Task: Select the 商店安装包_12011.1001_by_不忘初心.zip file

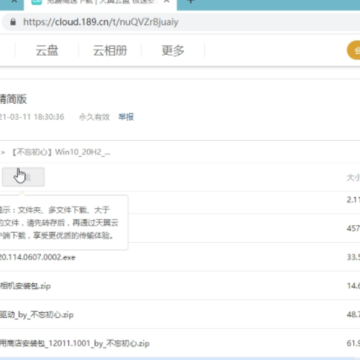Action: (x=75, y=343)
